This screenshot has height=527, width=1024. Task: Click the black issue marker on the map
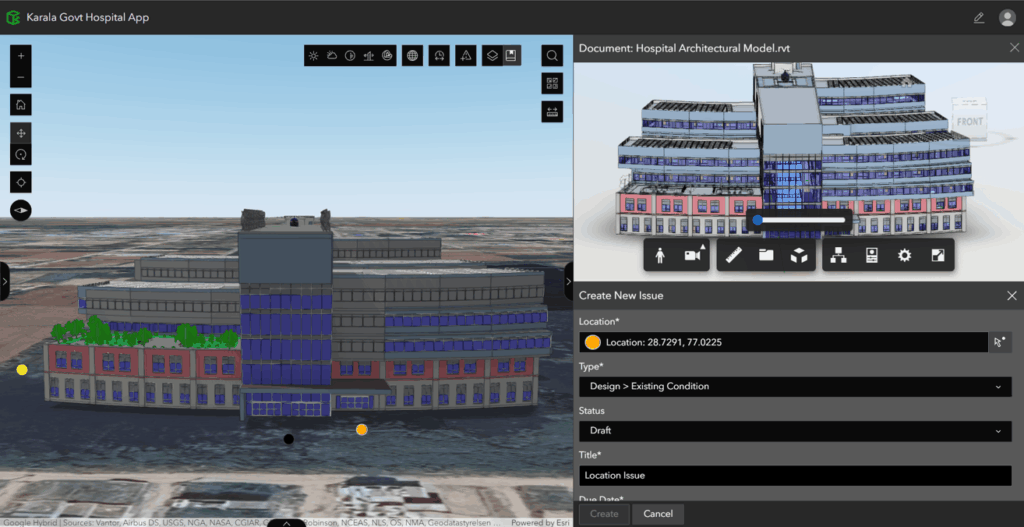point(289,439)
